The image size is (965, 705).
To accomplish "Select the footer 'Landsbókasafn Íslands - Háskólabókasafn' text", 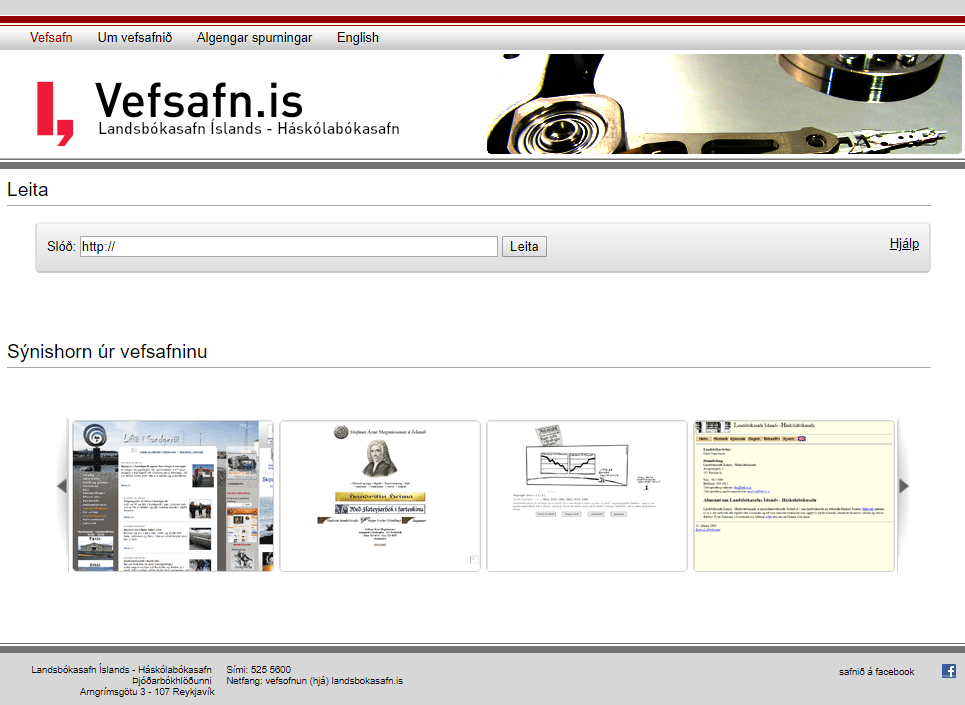I will 121,669.
